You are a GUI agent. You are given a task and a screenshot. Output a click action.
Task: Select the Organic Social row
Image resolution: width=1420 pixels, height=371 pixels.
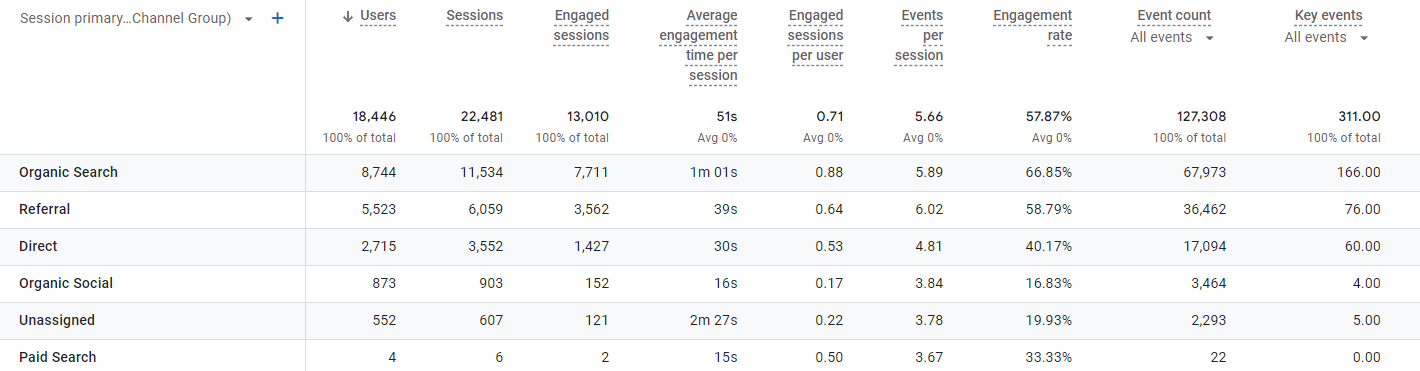[x=710, y=284]
